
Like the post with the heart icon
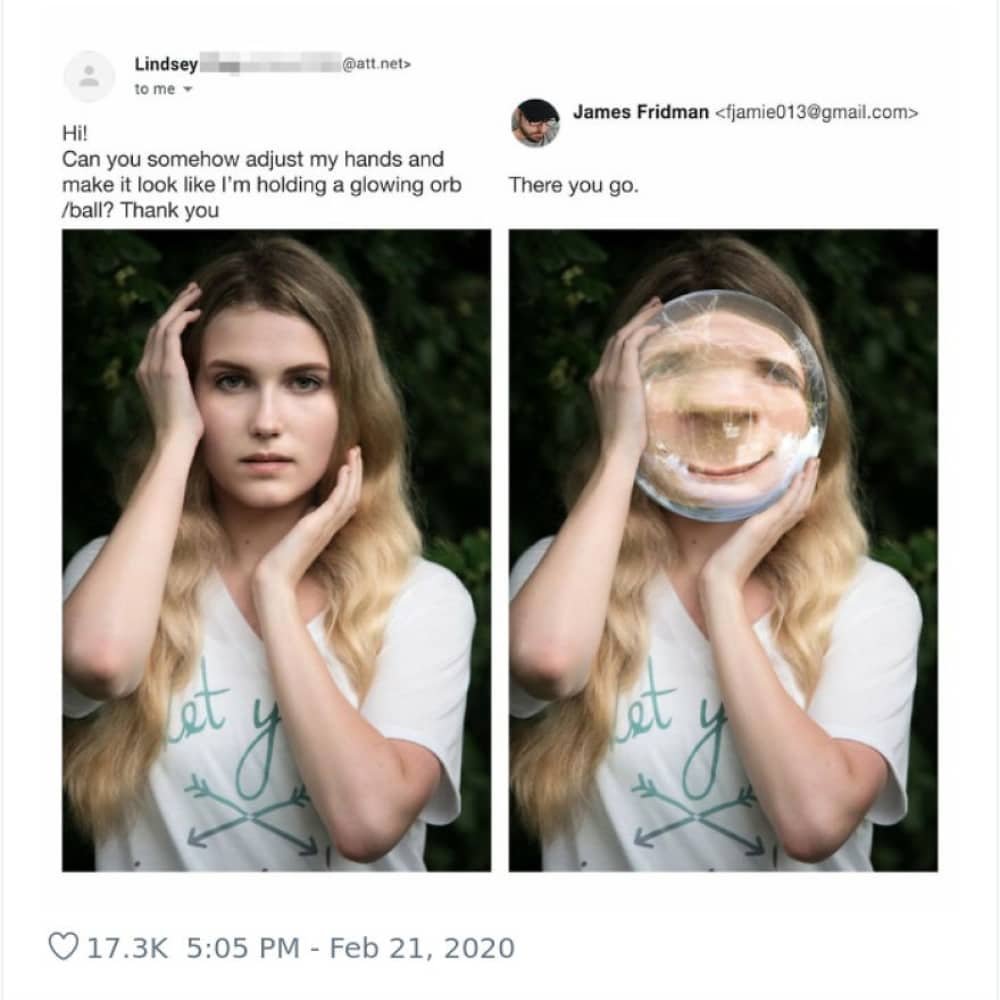[62, 946]
